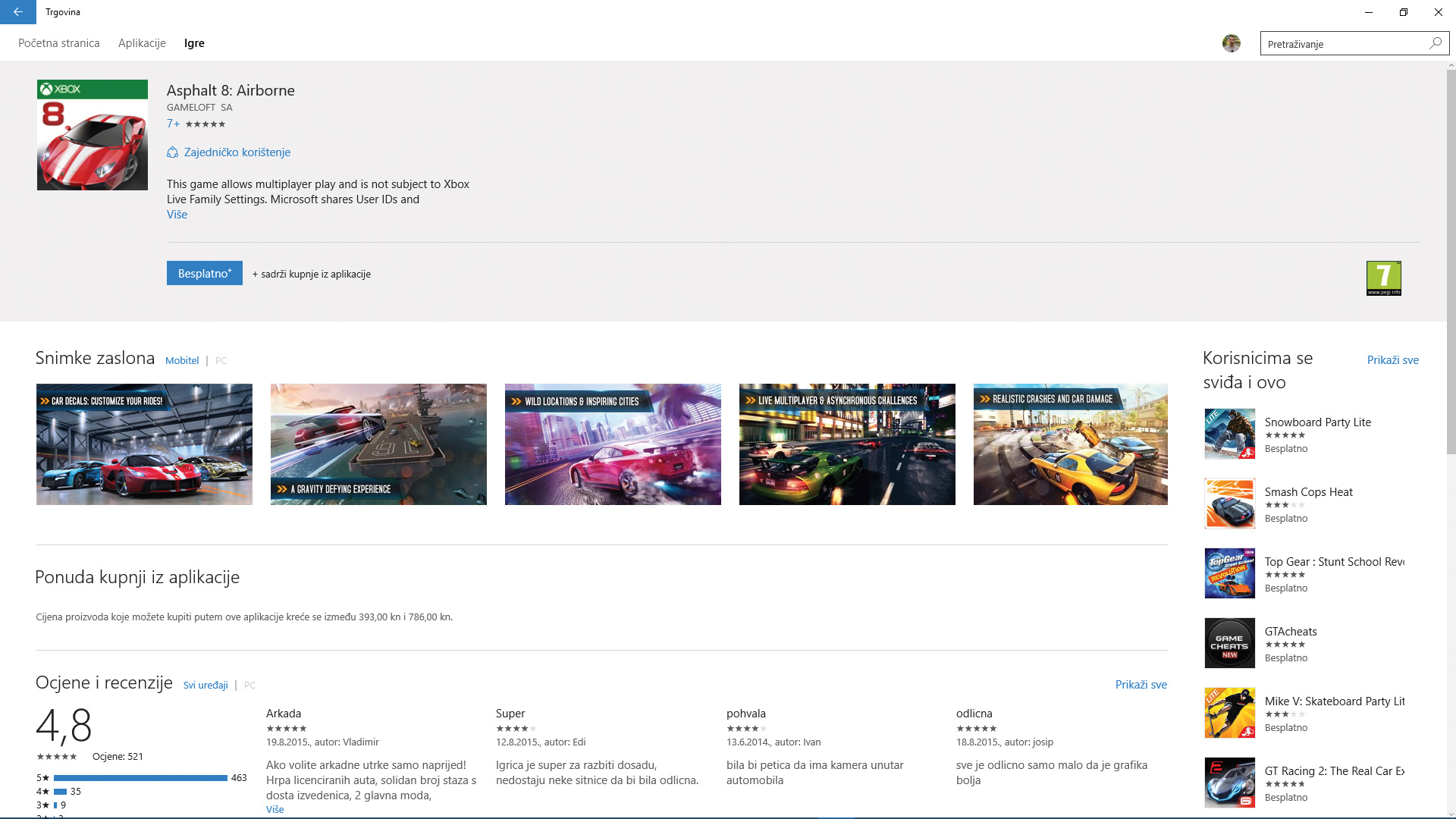Click the search magnifier icon
The height and width of the screenshot is (819, 1456).
pos(1435,43)
